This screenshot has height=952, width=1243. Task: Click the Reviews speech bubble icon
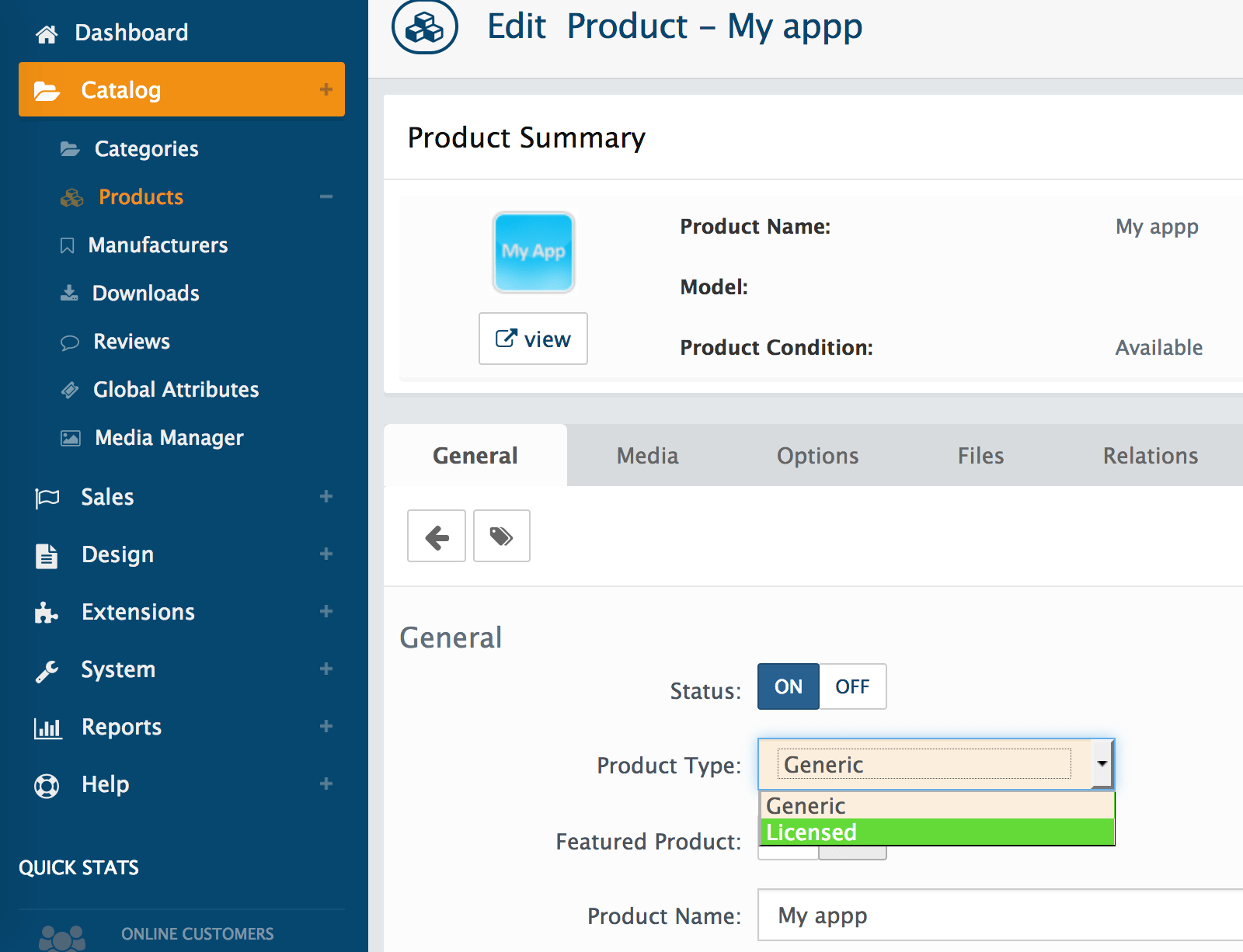[x=70, y=342]
